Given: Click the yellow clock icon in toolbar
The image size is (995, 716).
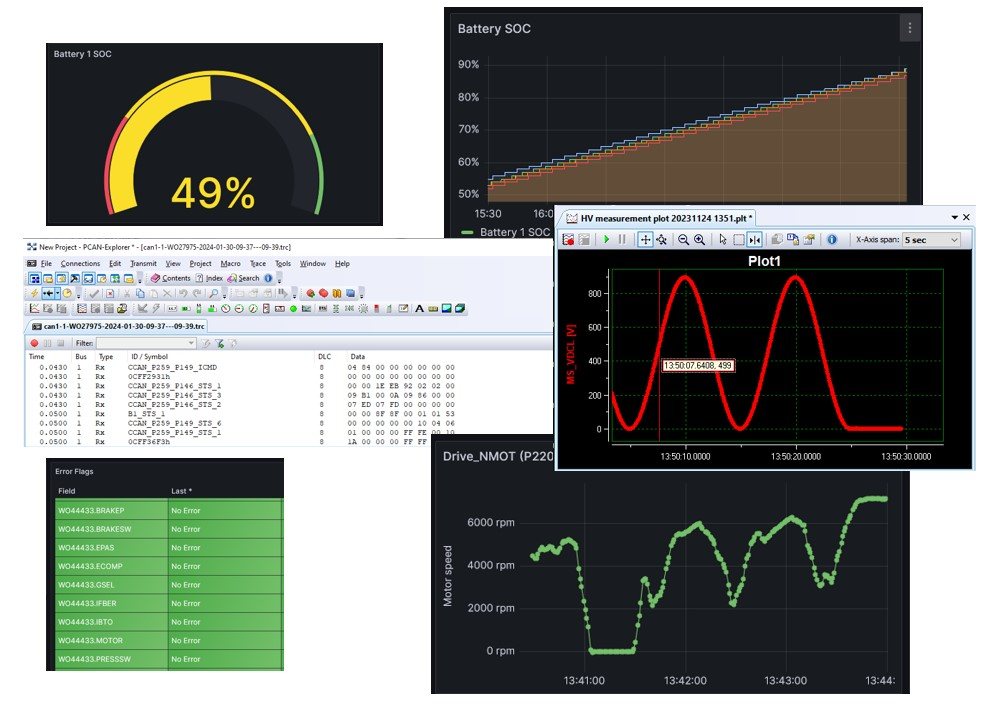Looking at the screenshot, I should (67, 293).
